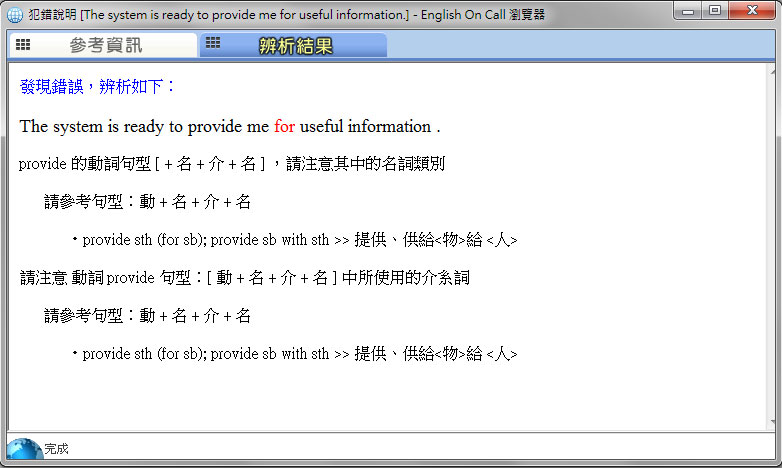The width and height of the screenshot is (782, 468).
Task: Click the grid icon on 辨析結果 tab
Action: coord(213,42)
